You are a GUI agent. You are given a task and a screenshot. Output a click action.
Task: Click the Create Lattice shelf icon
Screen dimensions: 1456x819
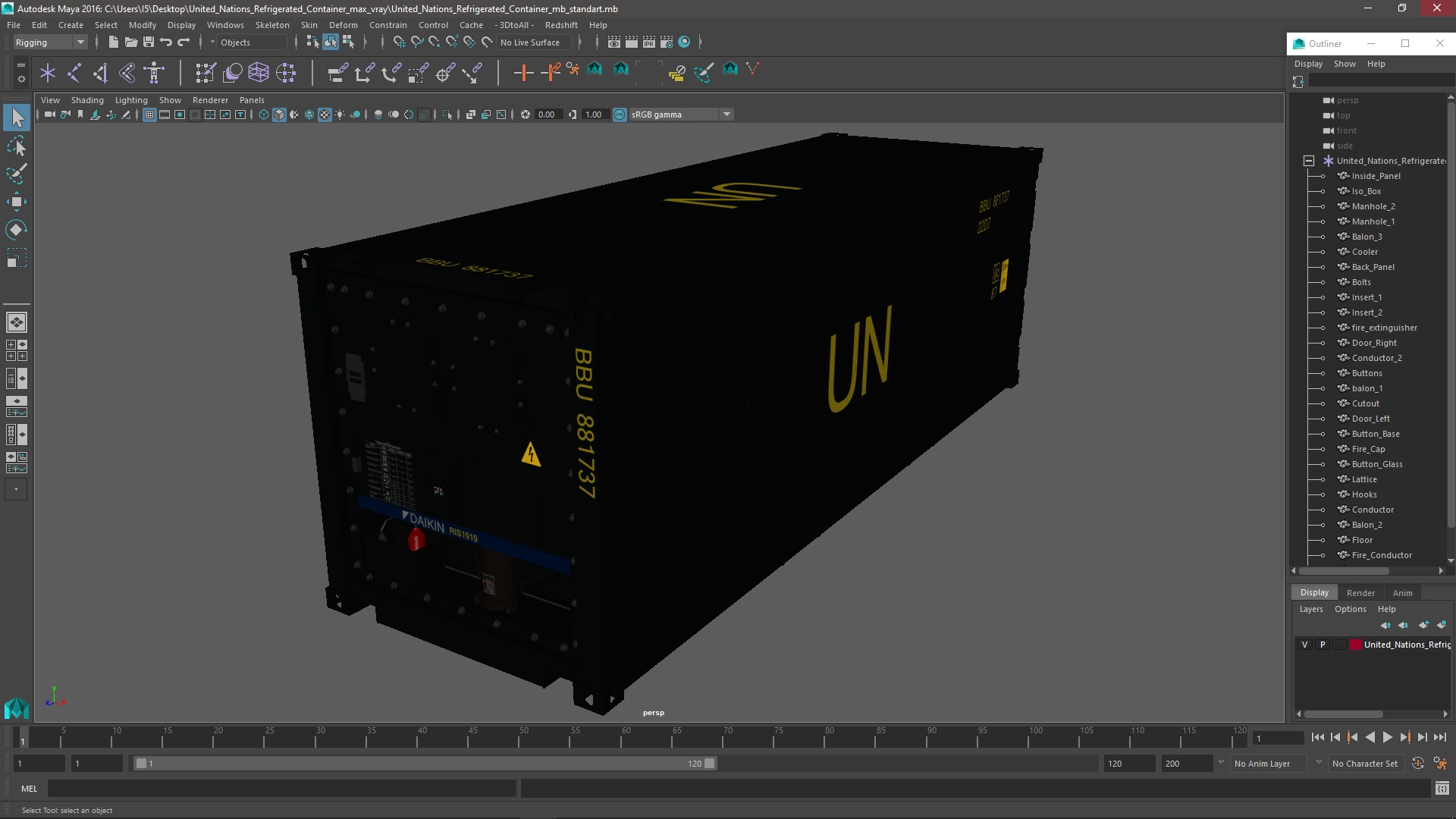pos(259,73)
